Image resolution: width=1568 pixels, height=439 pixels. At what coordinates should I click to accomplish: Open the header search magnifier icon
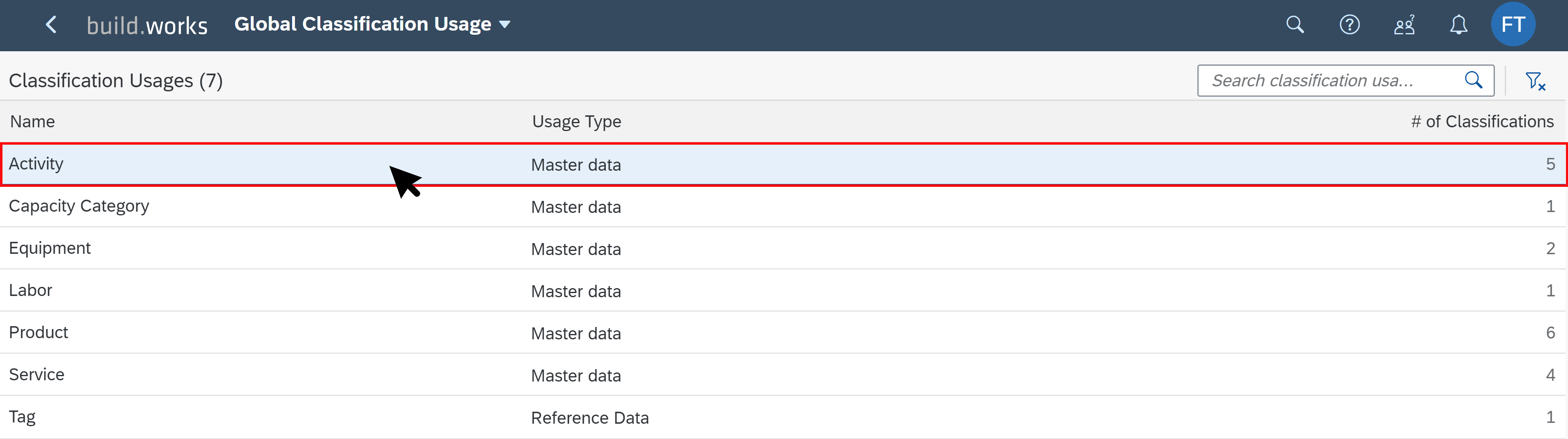coord(1295,25)
